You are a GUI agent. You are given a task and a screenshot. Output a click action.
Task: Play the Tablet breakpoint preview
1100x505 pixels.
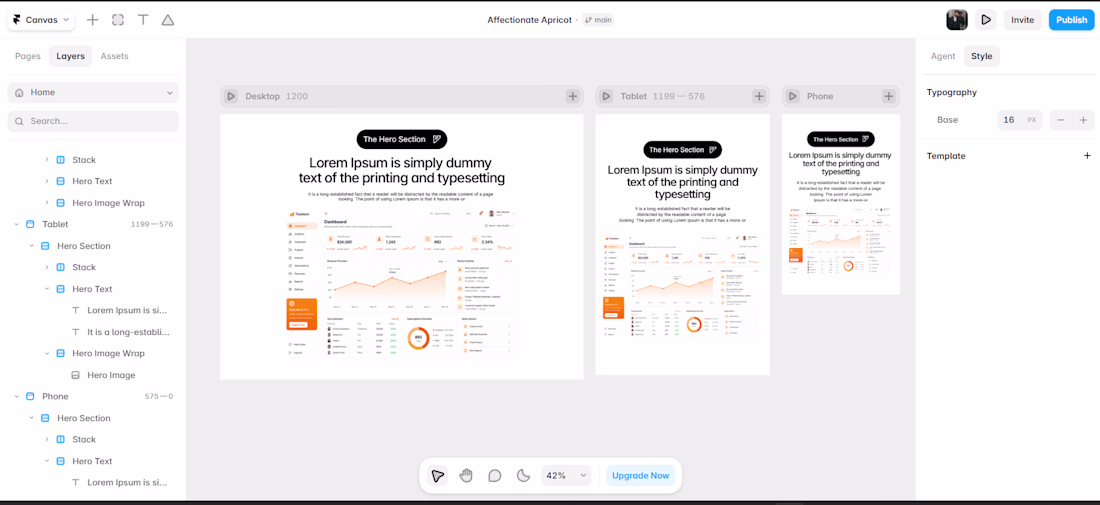606,96
